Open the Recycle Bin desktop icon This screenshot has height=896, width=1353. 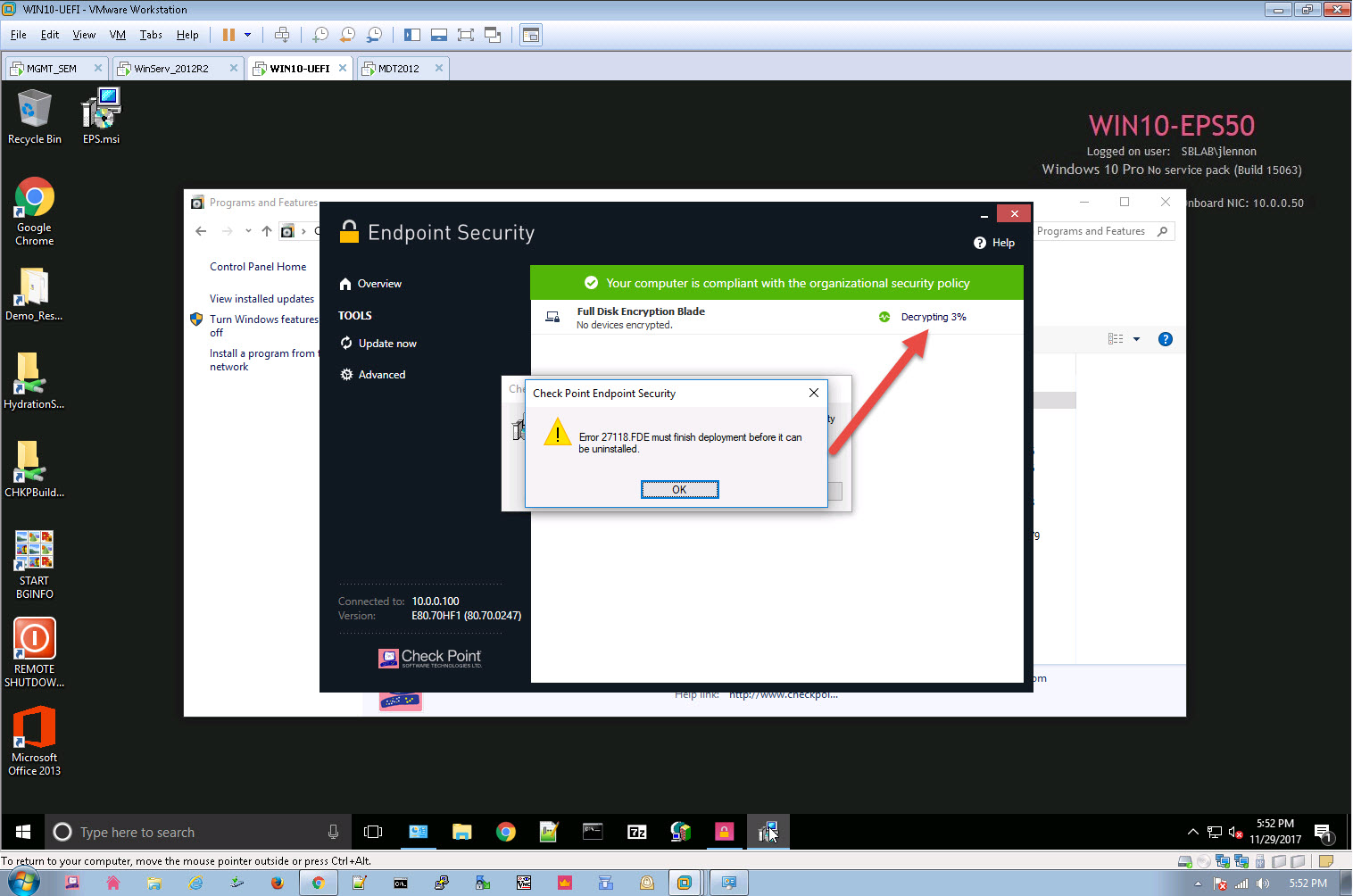pyautogui.click(x=35, y=117)
